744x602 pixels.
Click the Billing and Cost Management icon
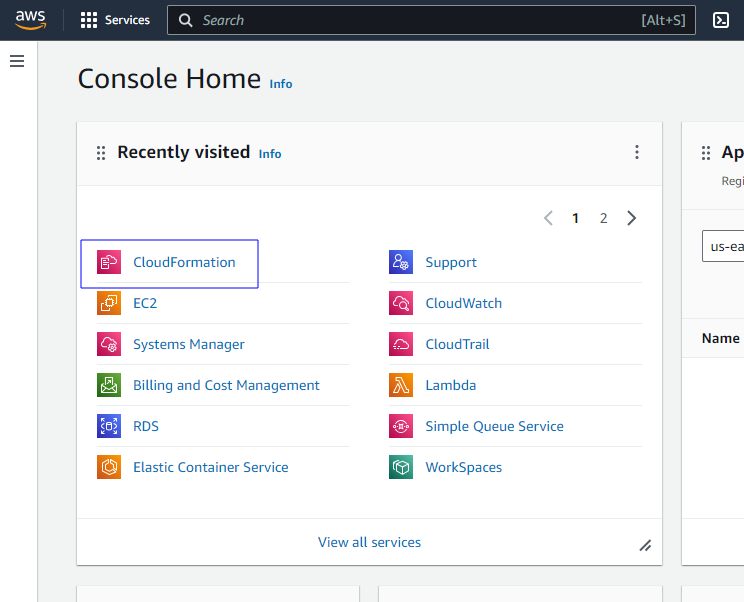tap(109, 385)
